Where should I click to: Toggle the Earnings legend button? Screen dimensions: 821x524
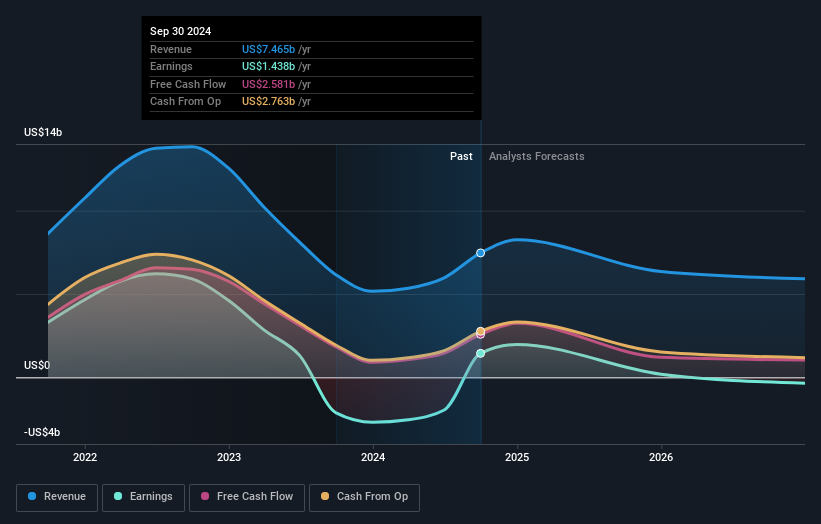pyautogui.click(x=143, y=497)
